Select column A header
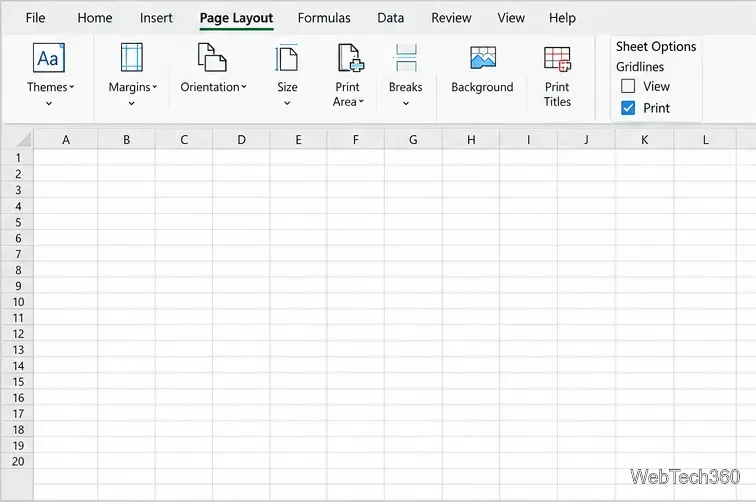 (x=66, y=139)
